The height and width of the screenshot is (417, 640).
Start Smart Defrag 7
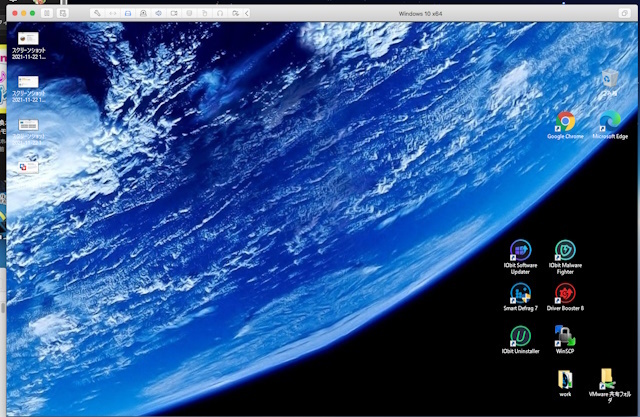[x=520, y=297]
